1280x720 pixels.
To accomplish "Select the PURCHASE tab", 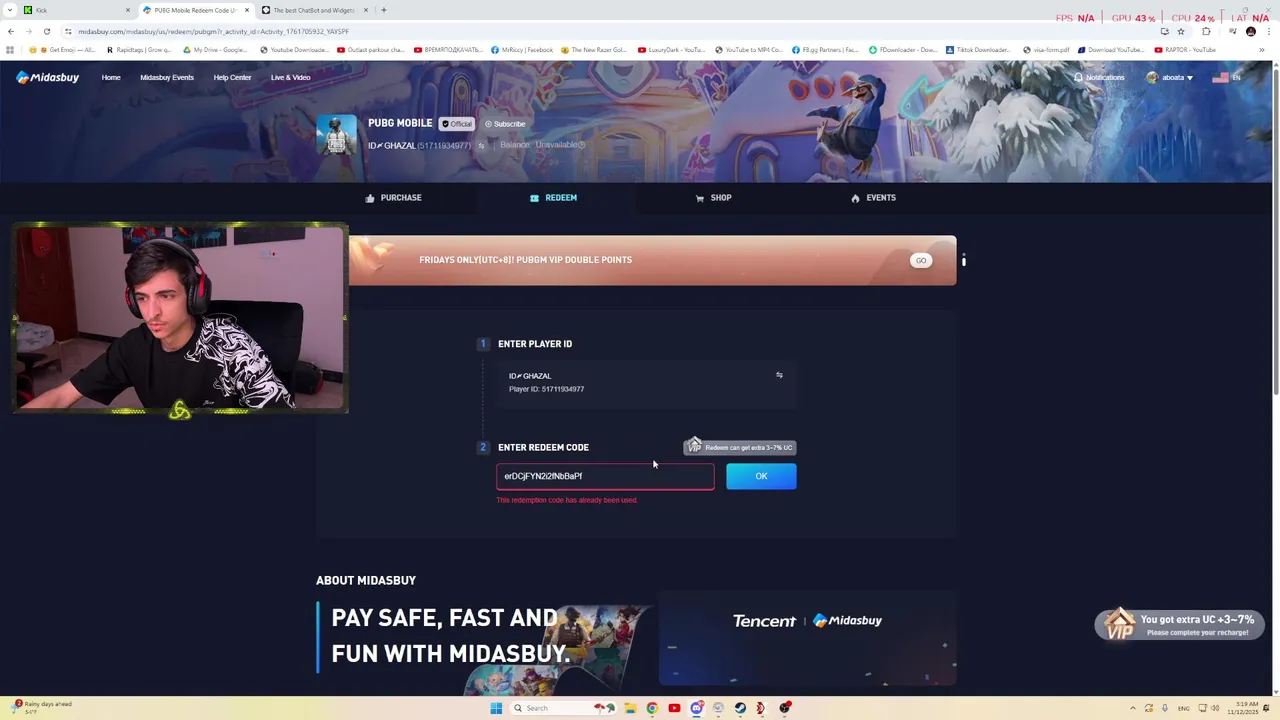I will (x=393, y=198).
